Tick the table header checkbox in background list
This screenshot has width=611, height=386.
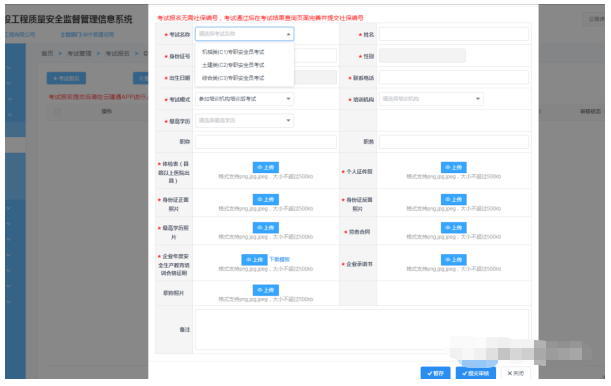58,111
